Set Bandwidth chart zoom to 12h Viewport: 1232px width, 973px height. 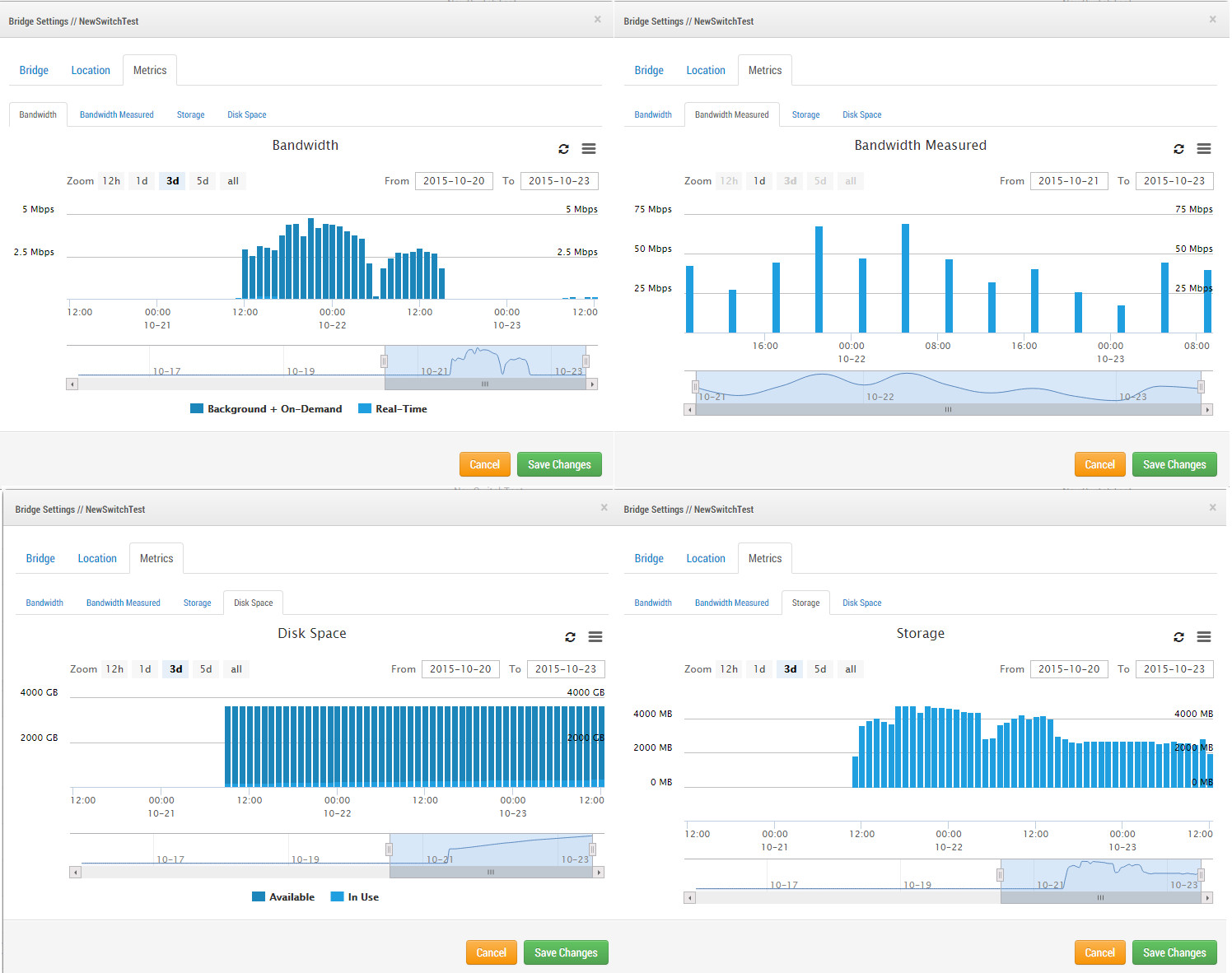(111, 181)
